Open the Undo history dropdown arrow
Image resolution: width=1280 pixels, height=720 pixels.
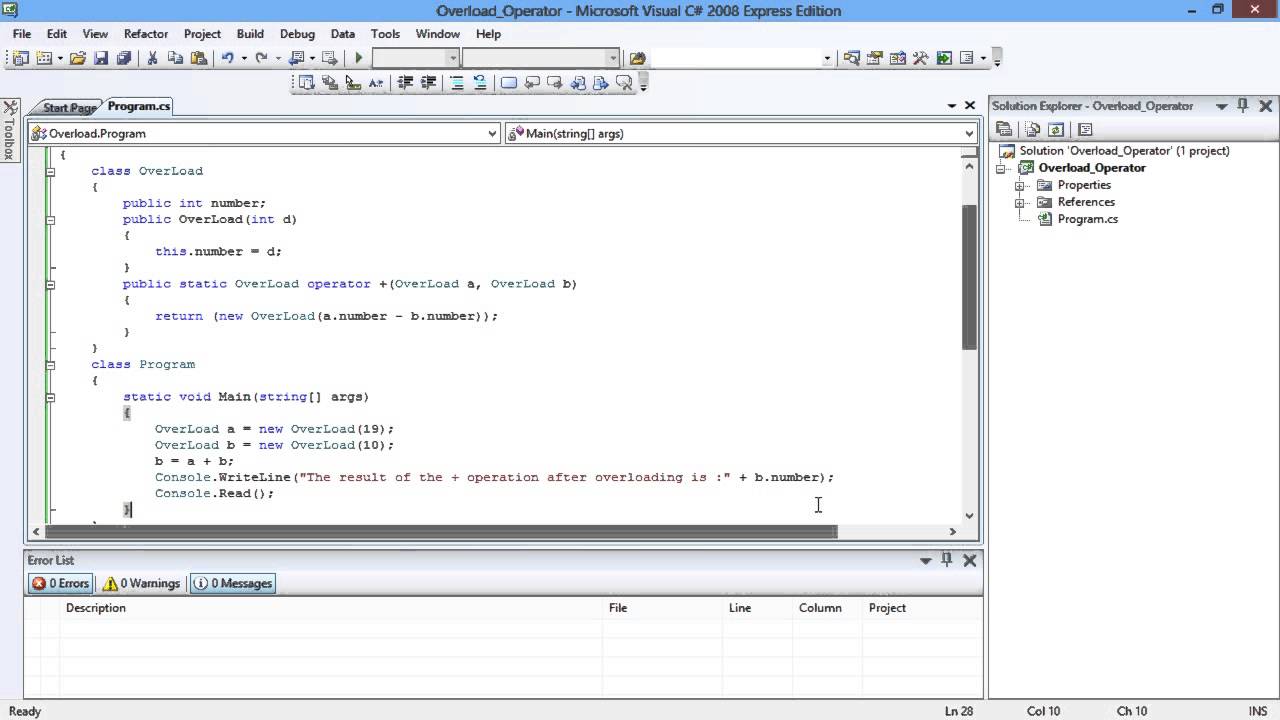coord(243,58)
